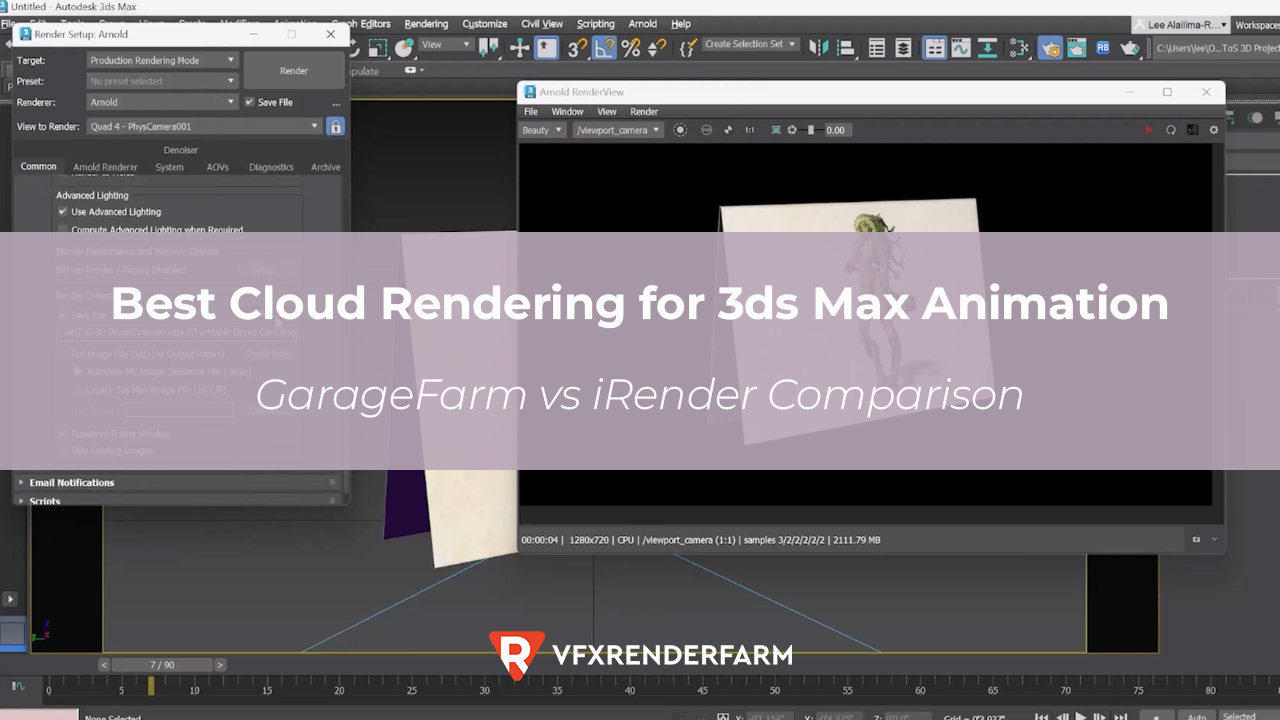Open the /viewport_camera dropdown in RenderView

tap(618, 130)
